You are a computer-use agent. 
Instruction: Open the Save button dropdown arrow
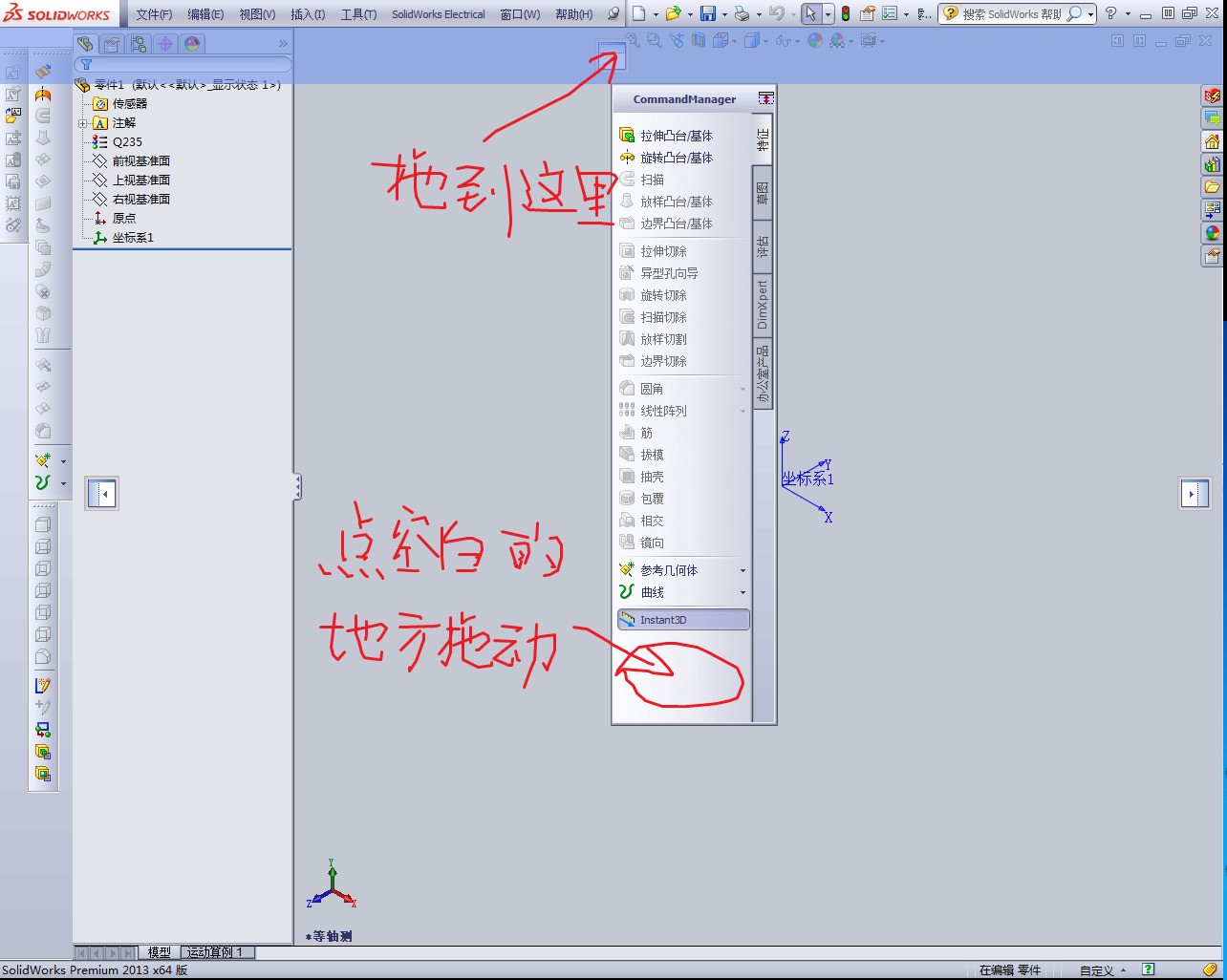(724, 14)
